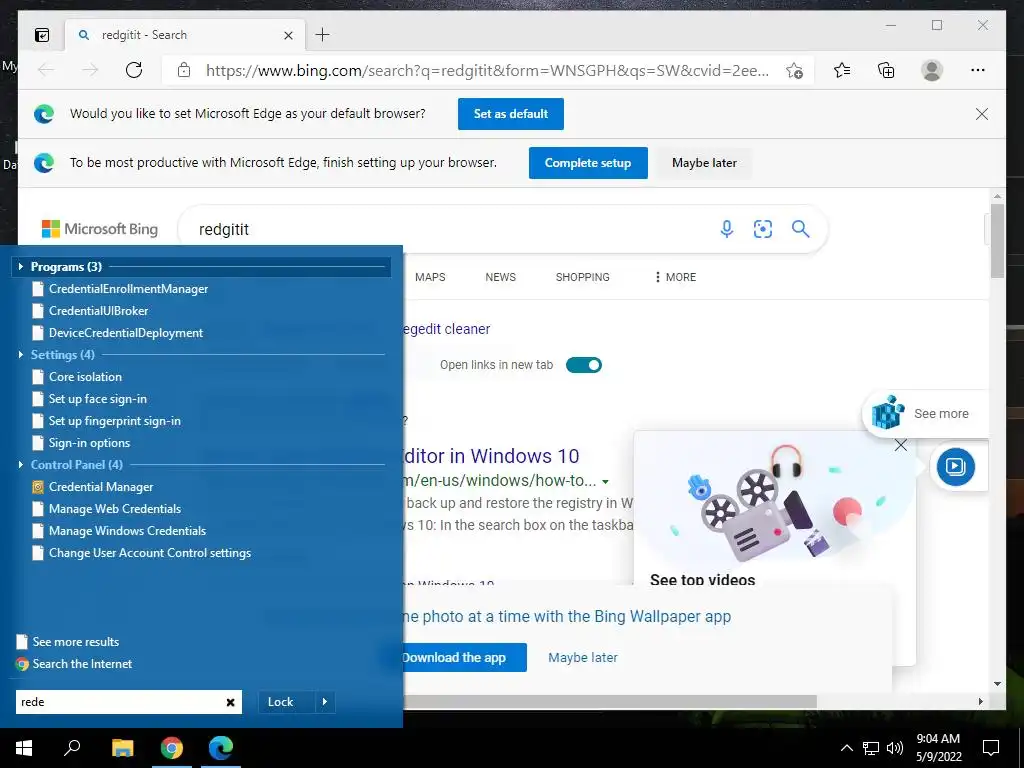Screen dimensions: 1024x768
Task: Click Maybe later beside Download the app
Action: 583,657
